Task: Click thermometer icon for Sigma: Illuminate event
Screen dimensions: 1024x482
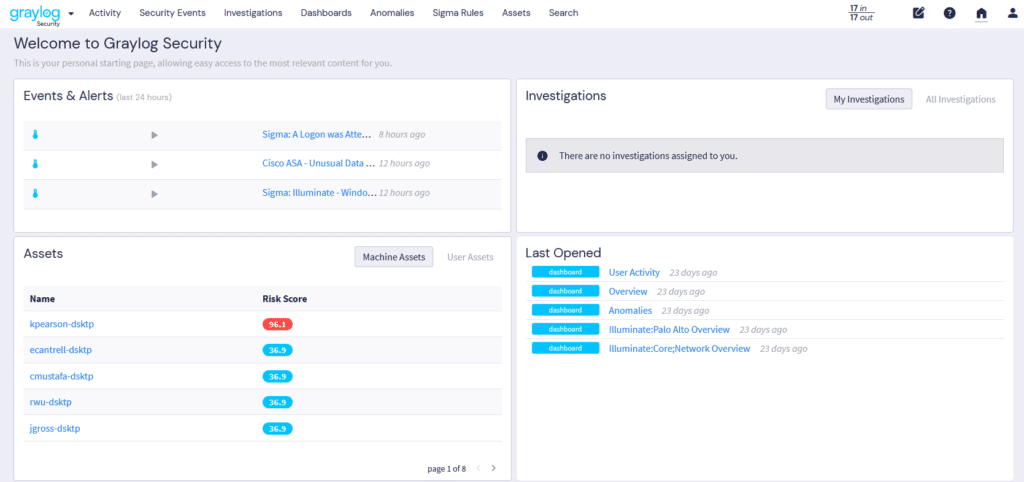Action: coord(35,193)
